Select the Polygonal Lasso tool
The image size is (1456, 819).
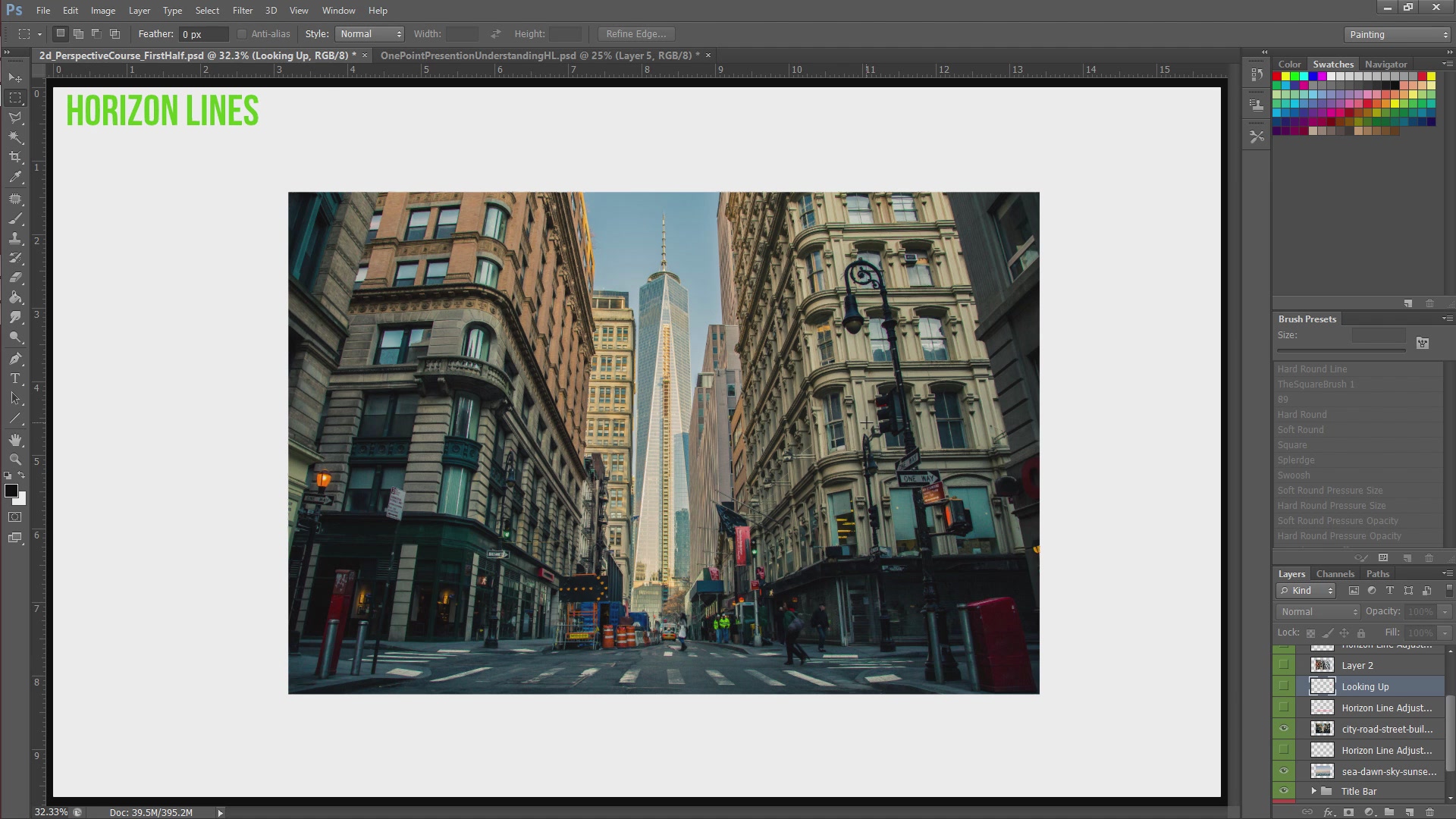tap(15, 118)
